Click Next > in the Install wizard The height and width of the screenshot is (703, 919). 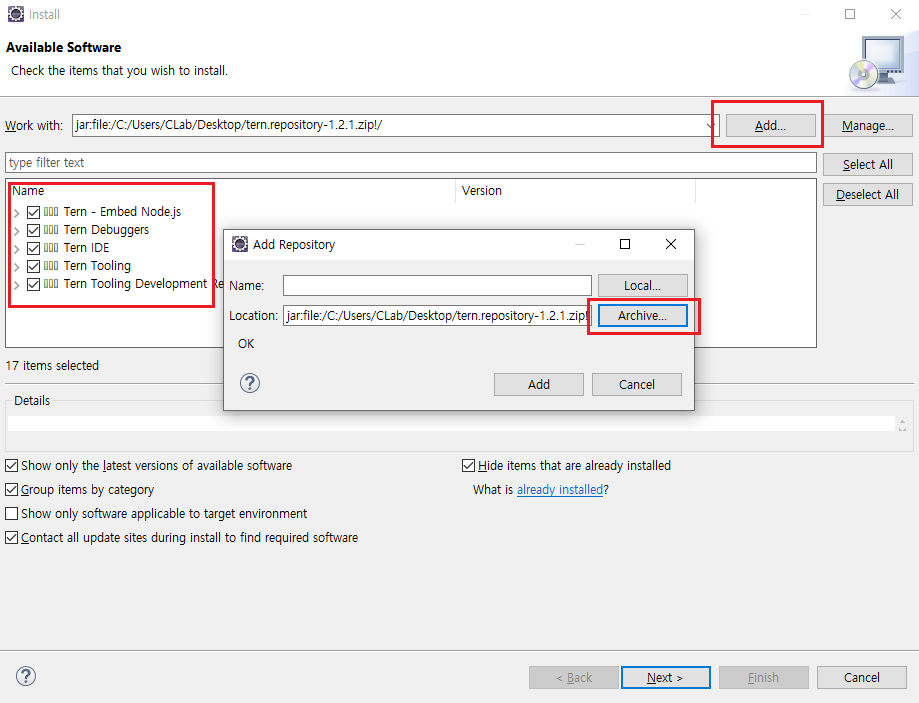665,678
